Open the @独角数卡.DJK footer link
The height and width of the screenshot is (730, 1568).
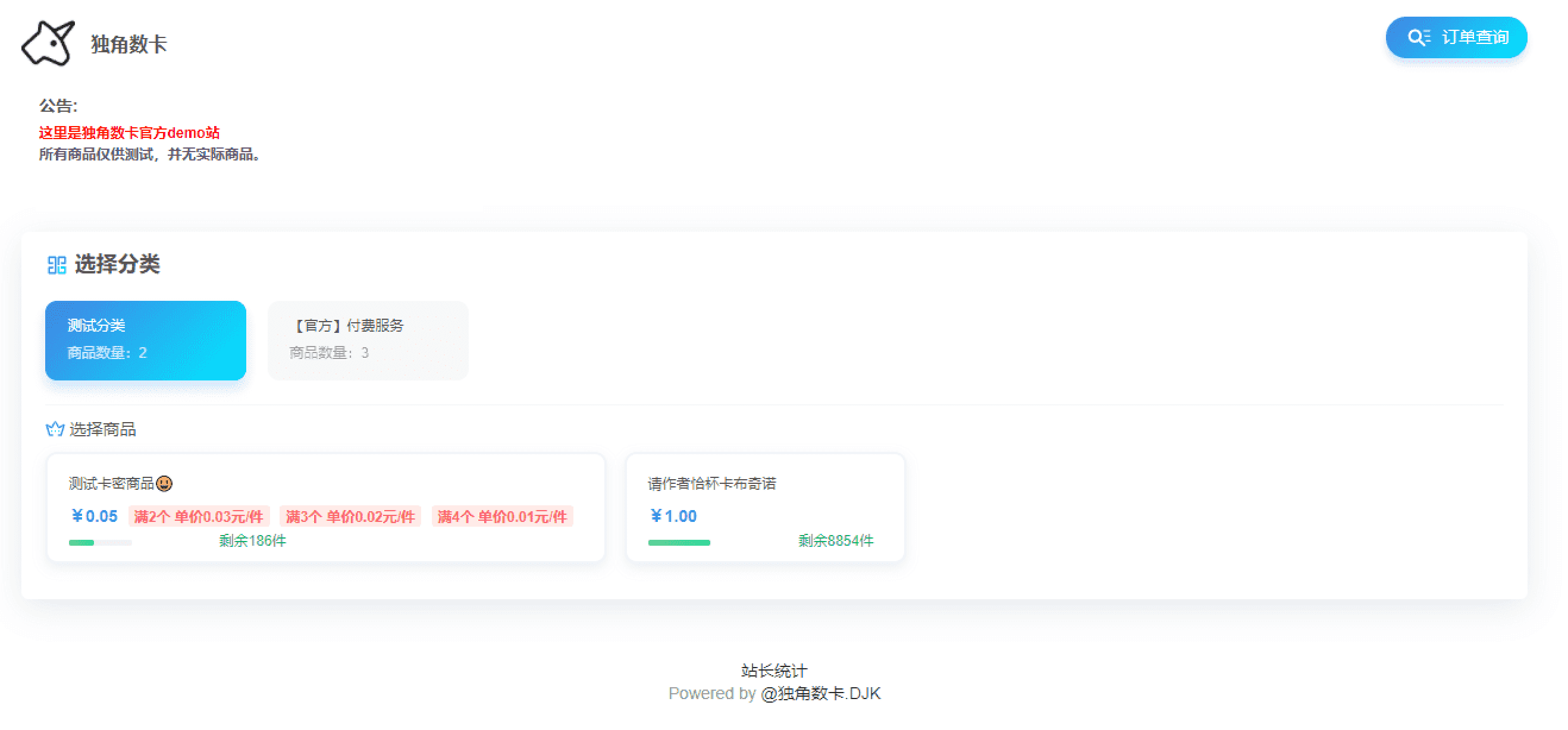tap(820, 694)
